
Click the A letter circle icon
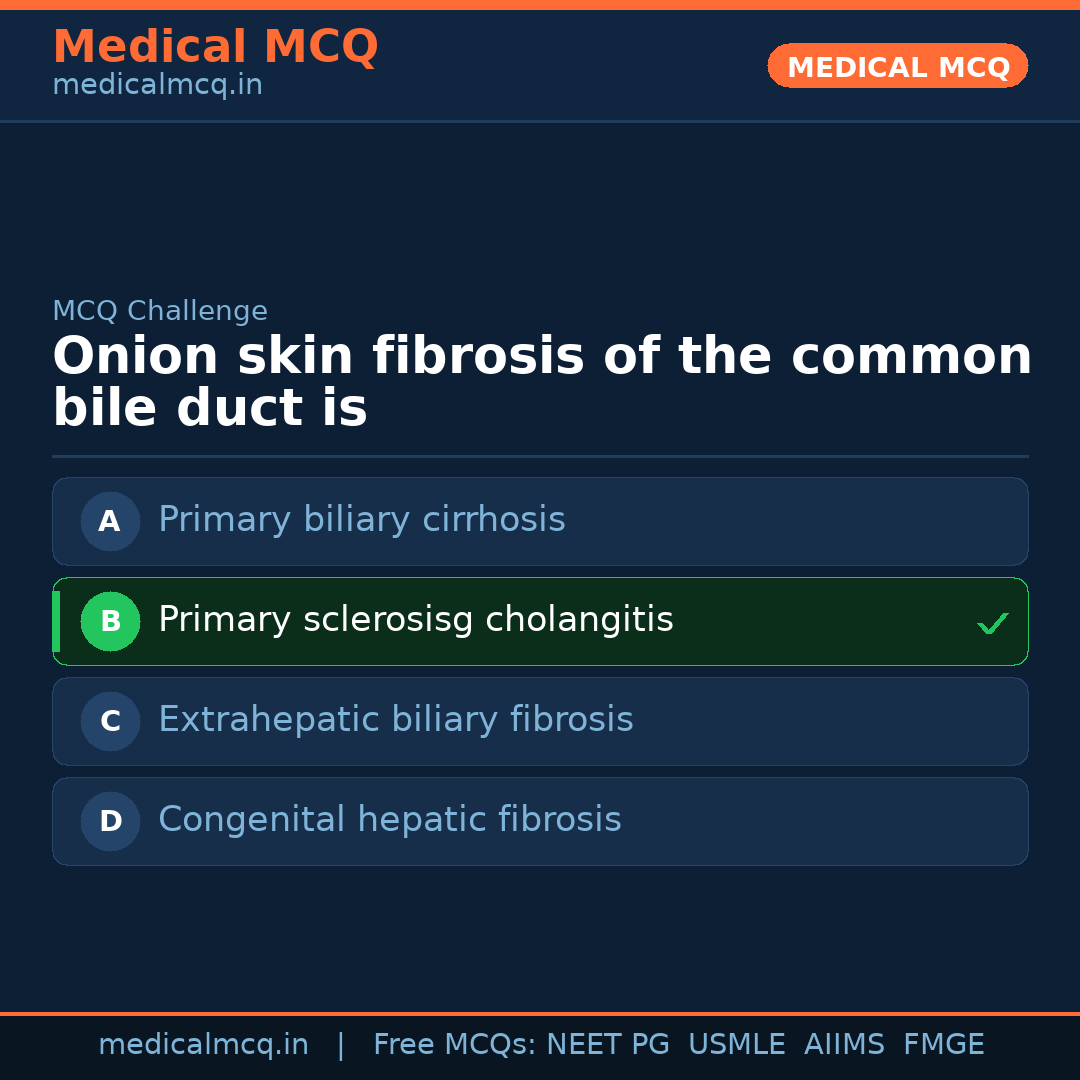[x=110, y=521]
